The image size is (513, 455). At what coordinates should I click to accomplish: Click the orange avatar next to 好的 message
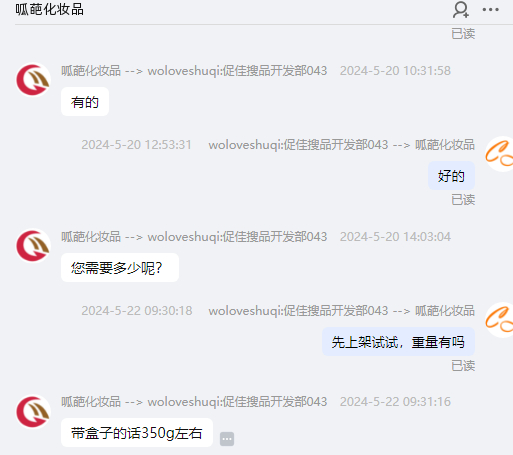499,154
